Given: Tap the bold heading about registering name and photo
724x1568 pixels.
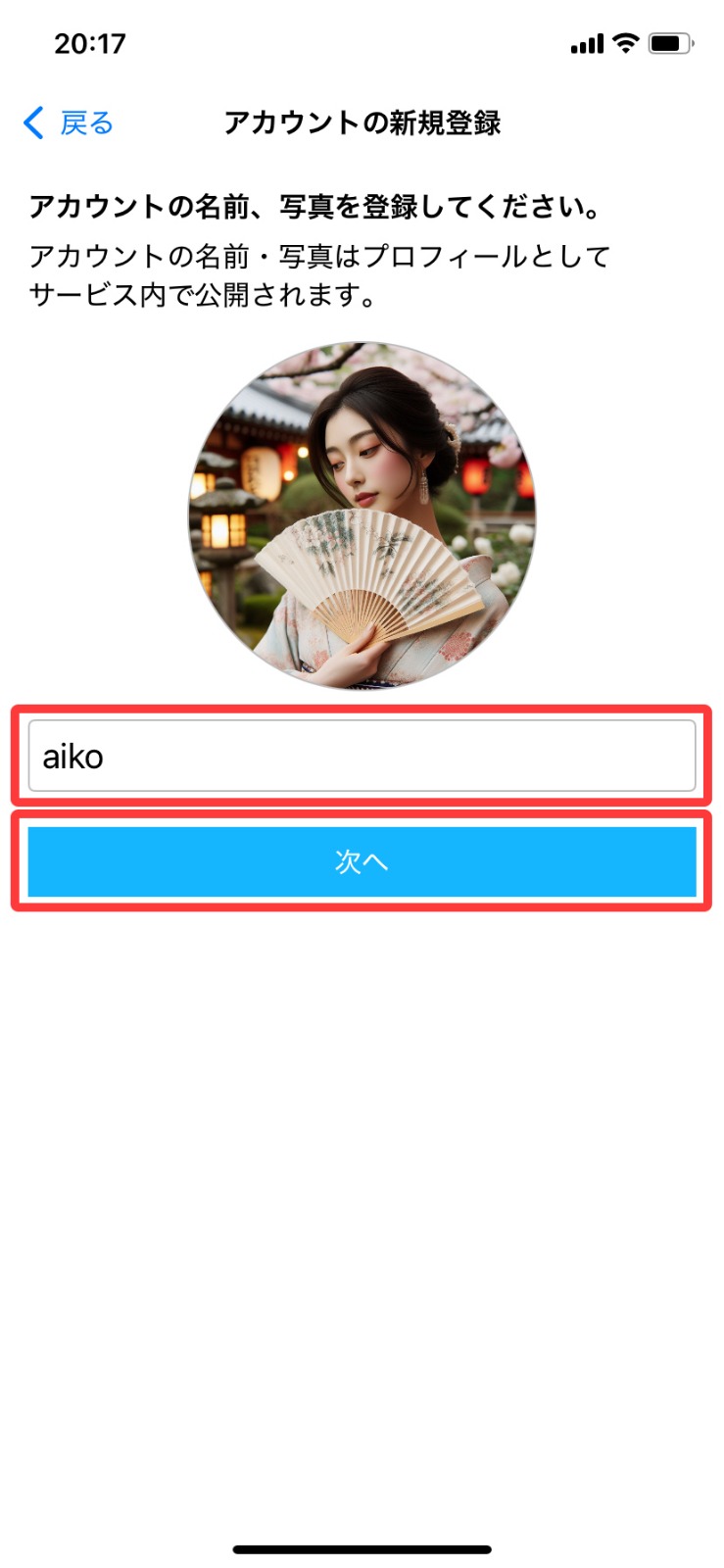Looking at the screenshot, I should tap(314, 207).
